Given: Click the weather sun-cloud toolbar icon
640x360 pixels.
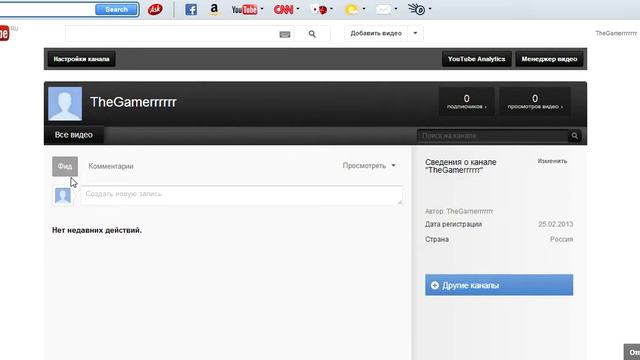Looking at the screenshot, I should (x=351, y=9).
